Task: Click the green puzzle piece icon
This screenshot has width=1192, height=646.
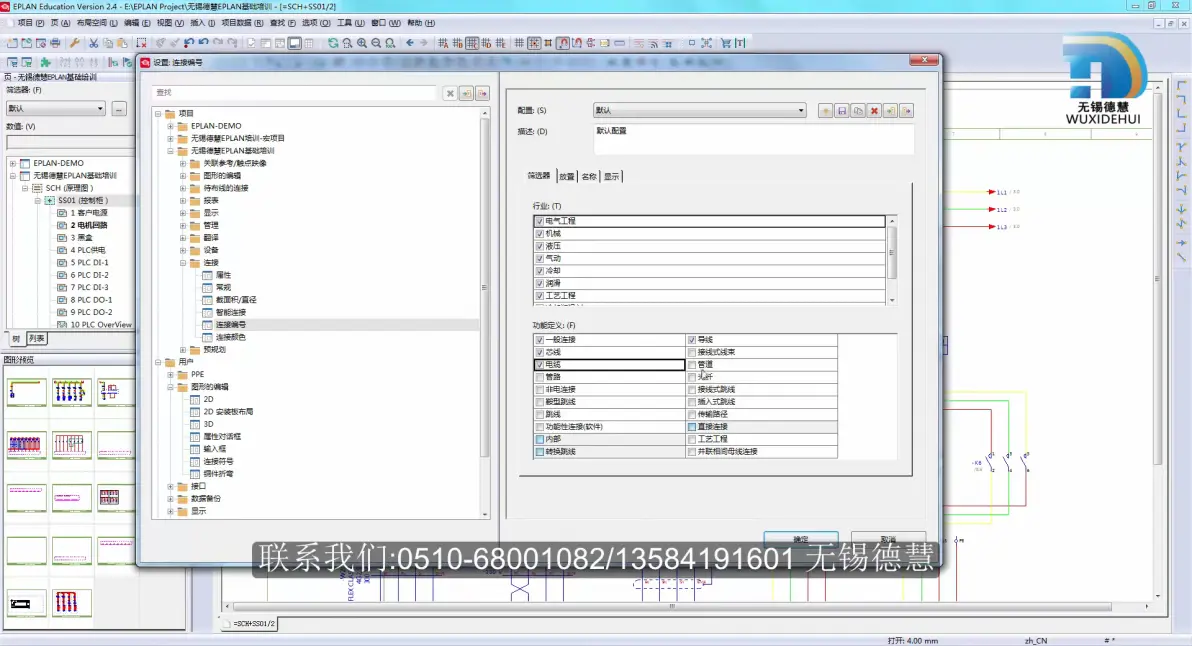Action: (45, 62)
